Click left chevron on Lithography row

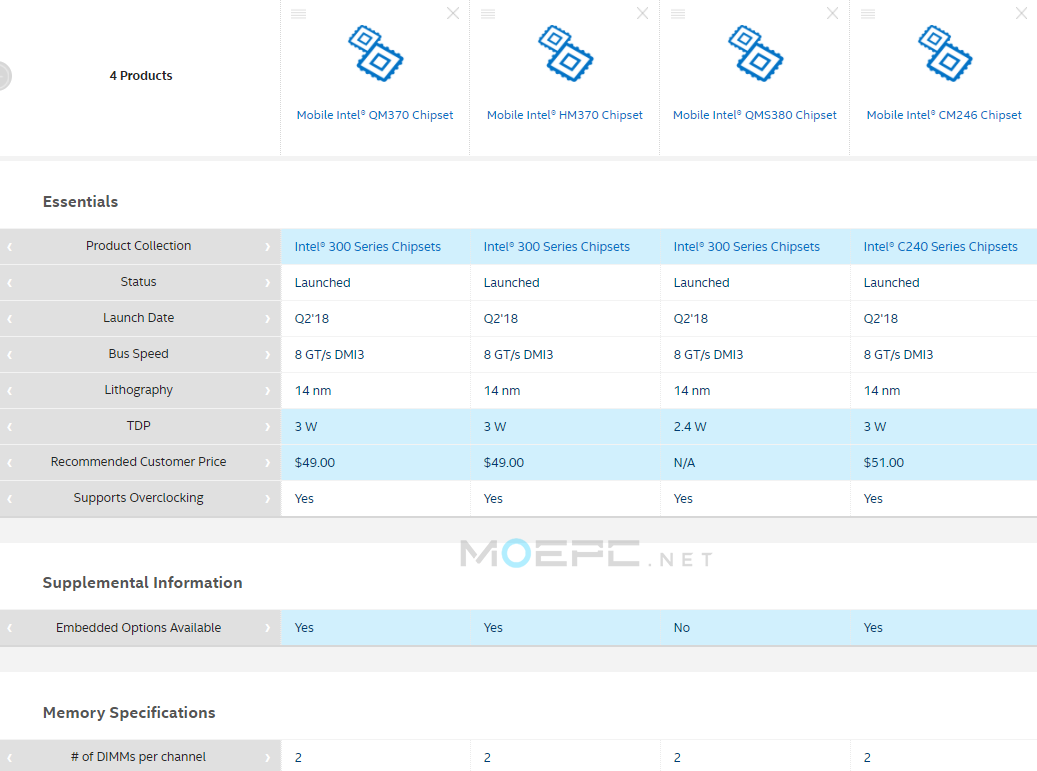pyautogui.click(x=10, y=391)
